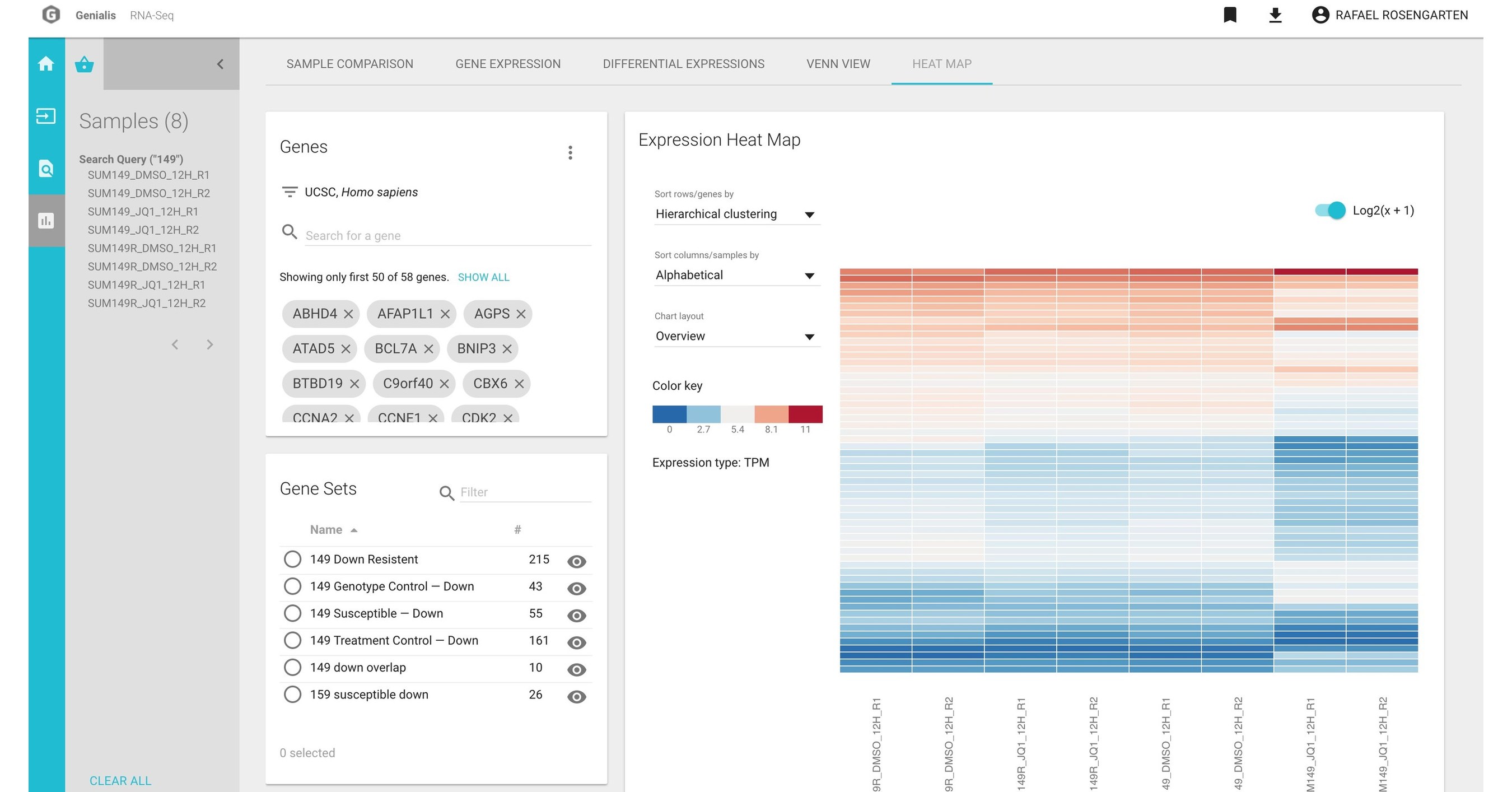This screenshot has width=1512, height=792.
Task: Open the home icon in left sidebar
Action: (46, 64)
